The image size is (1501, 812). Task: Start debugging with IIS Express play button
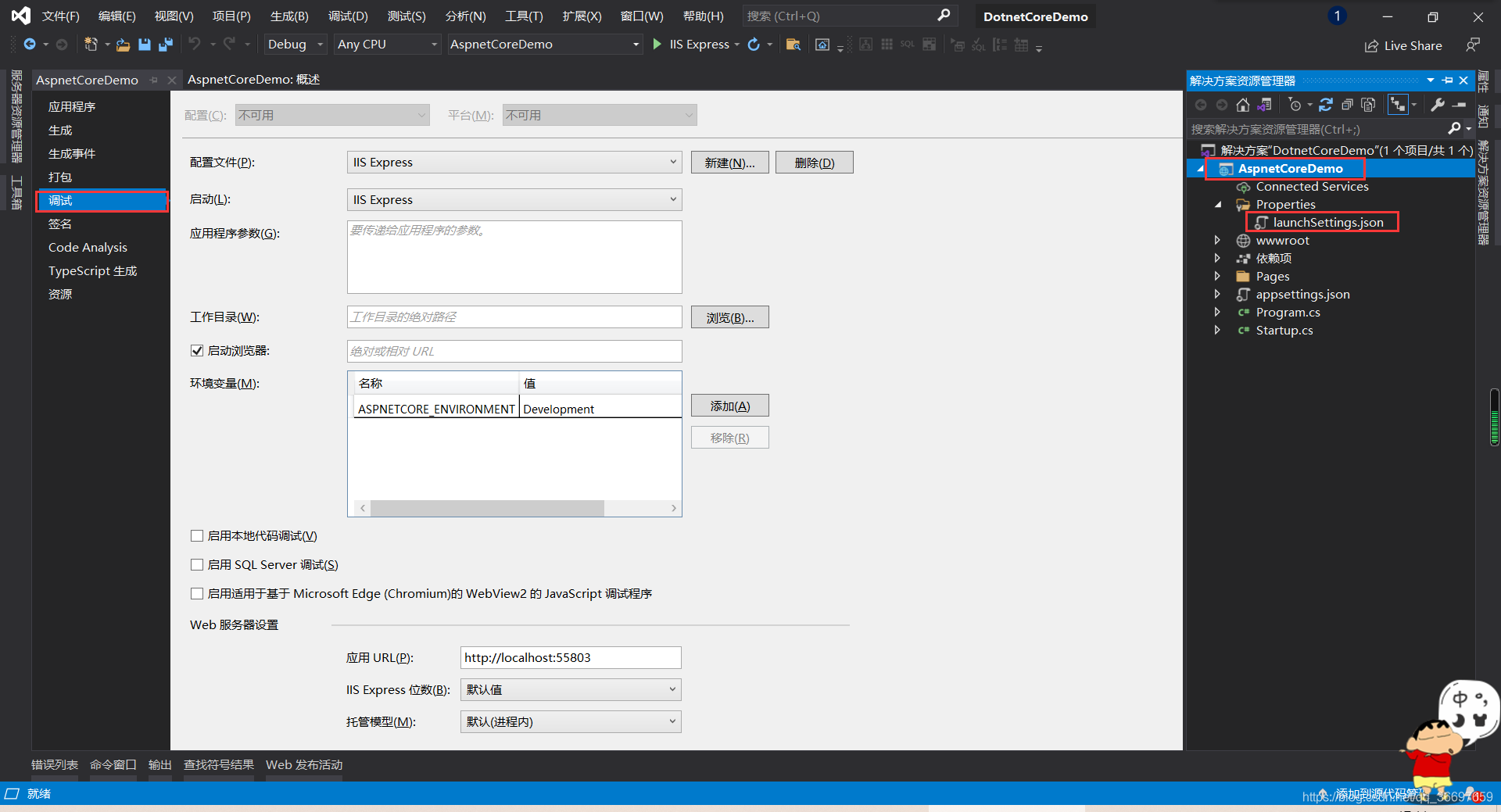pos(657,45)
